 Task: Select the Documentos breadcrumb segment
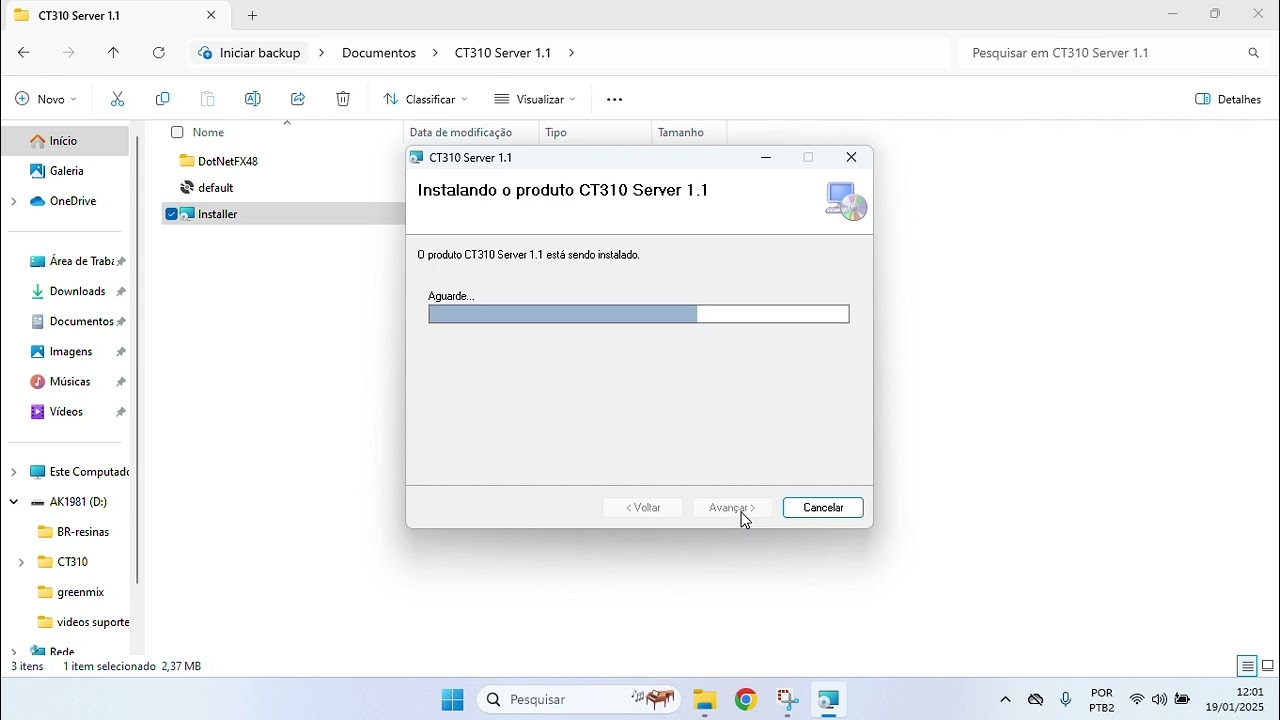pyautogui.click(x=379, y=53)
